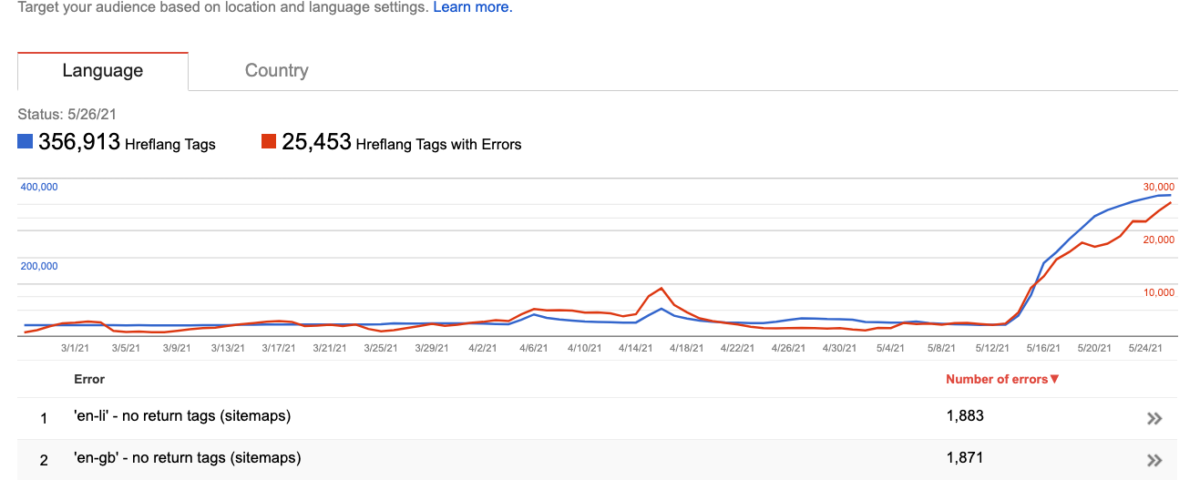Image resolution: width=1200 pixels, height=480 pixels.
Task: Open the Learn more link
Action: (473, 7)
